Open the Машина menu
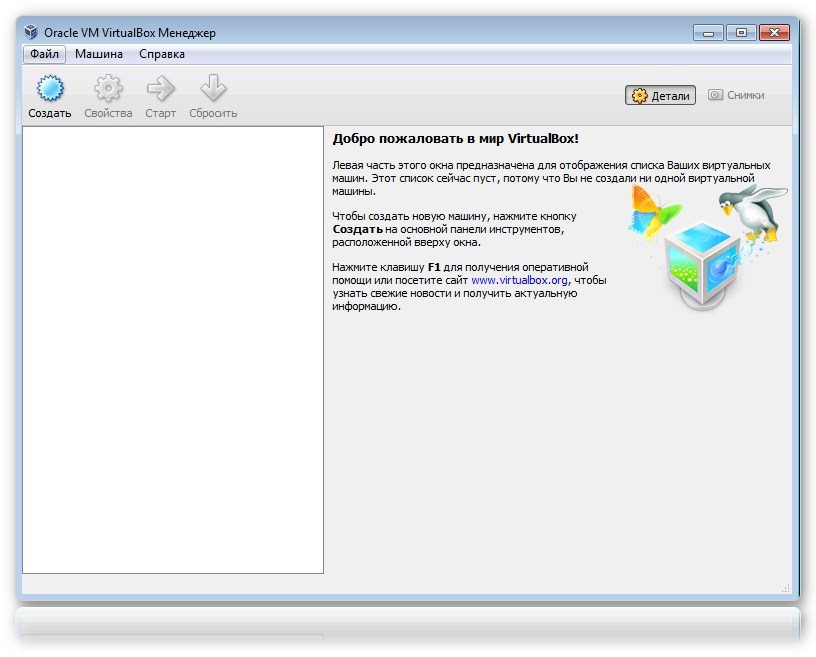 click(99, 54)
